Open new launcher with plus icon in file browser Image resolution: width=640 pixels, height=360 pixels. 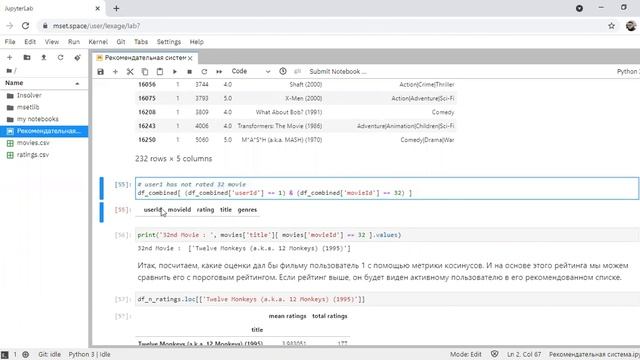(x=10, y=58)
